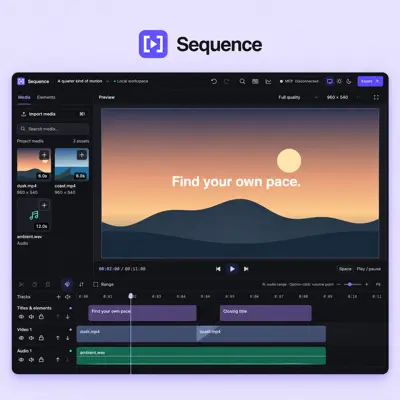Open the Full quality dropdown

(x=298, y=97)
